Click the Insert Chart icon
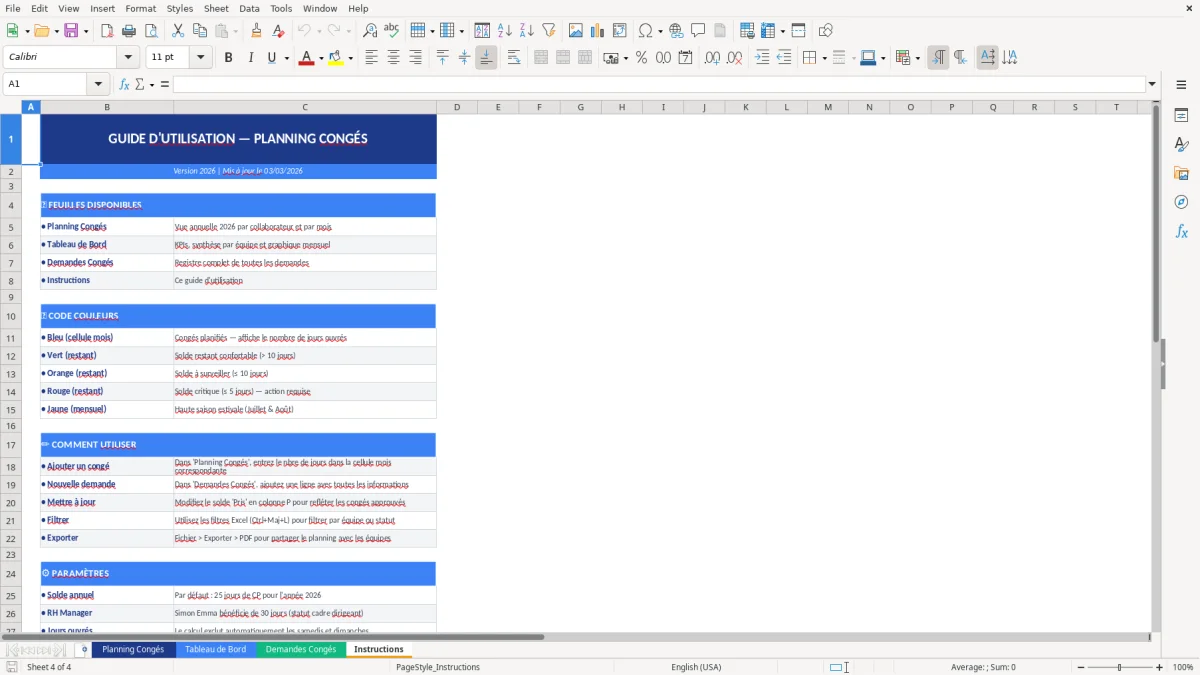The width and height of the screenshot is (1200, 675). 597,30
